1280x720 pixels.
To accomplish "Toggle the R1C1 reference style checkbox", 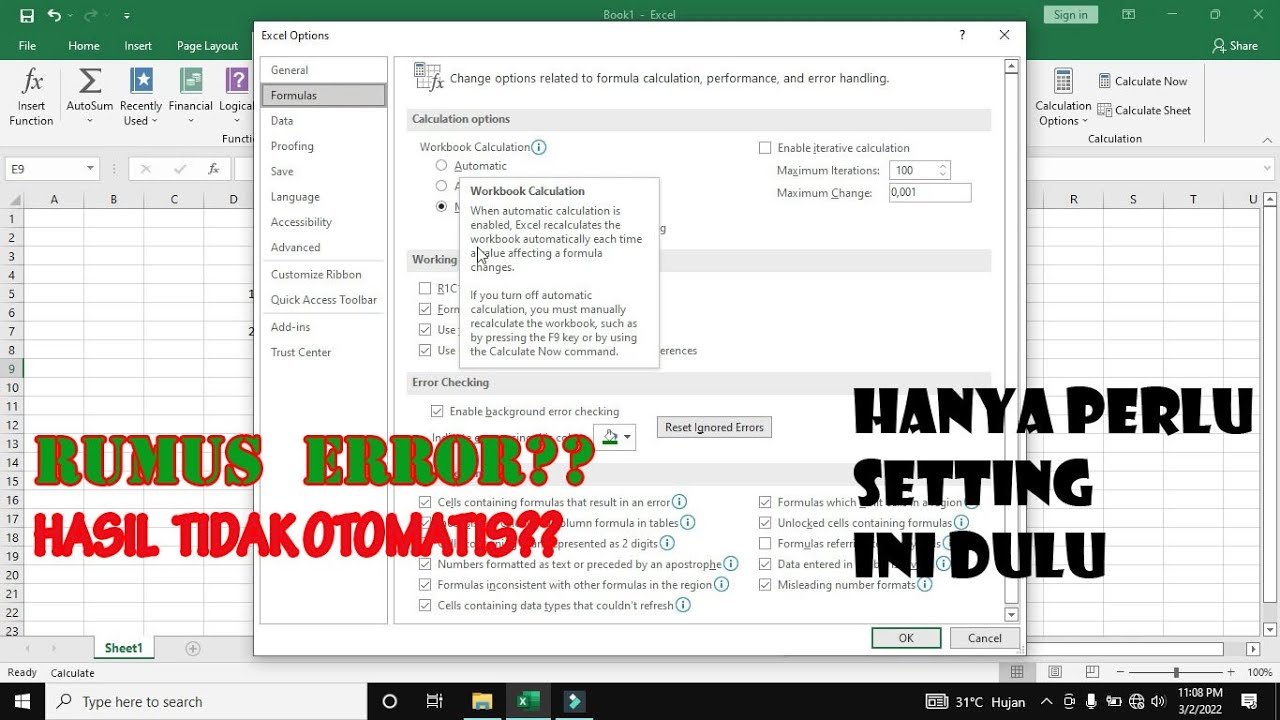I will [x=425, y=288].
